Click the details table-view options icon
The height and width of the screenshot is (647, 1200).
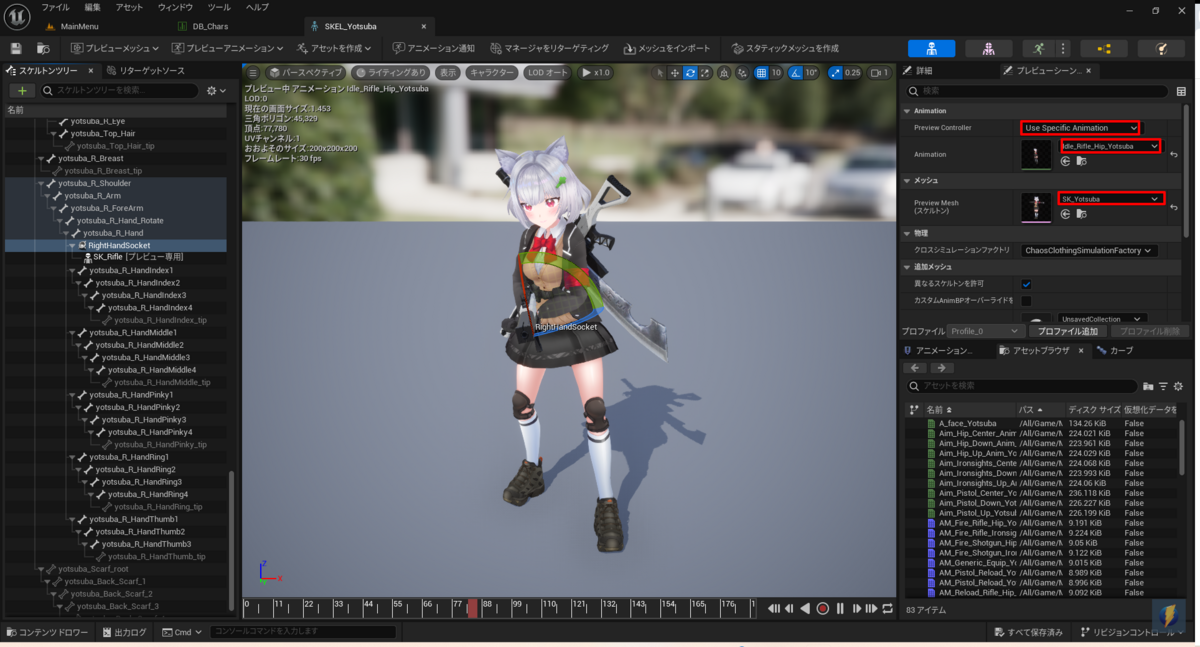click(x=1181, y=91)
